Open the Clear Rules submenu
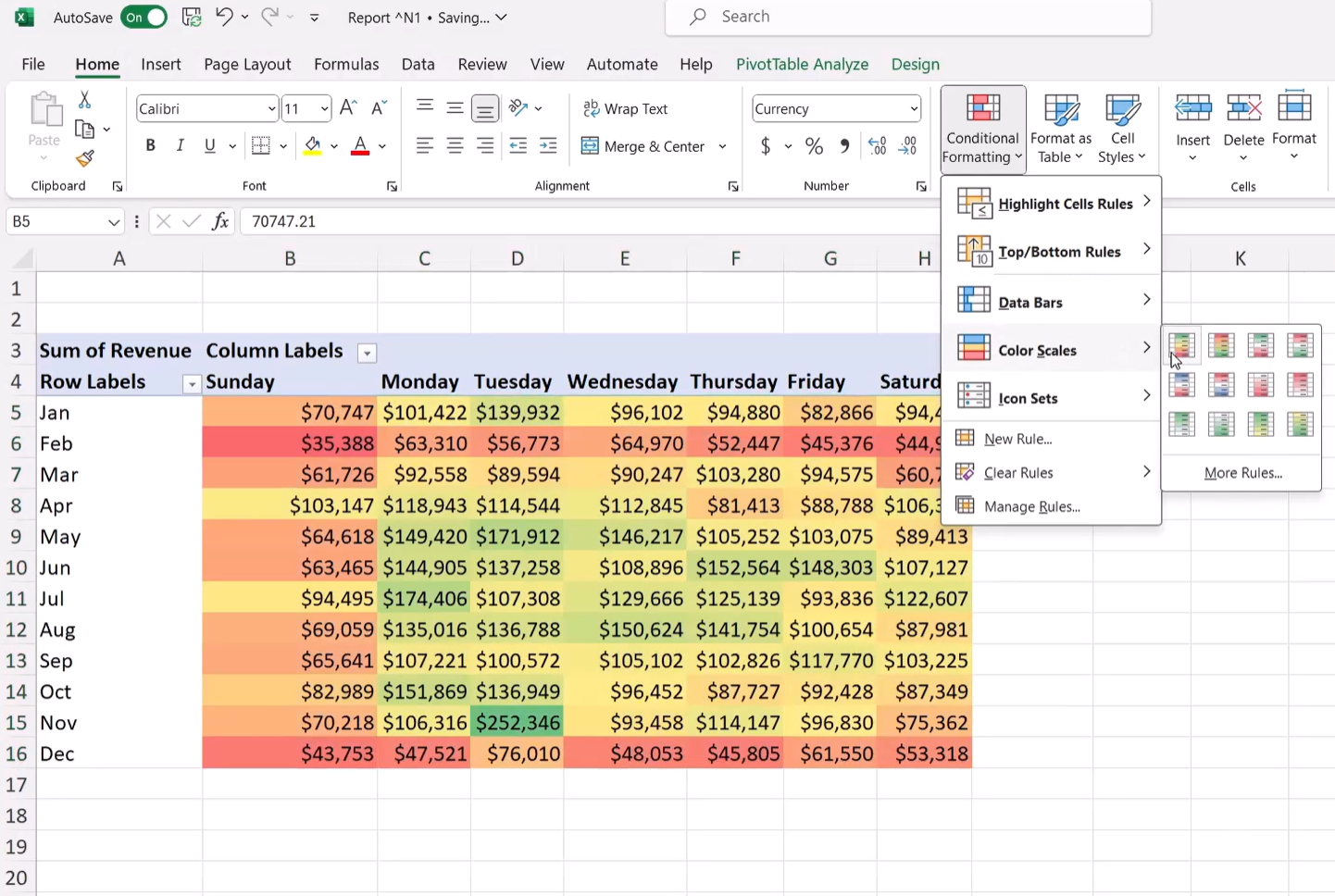The image size is (1335, 896). tap(1051, 472)
